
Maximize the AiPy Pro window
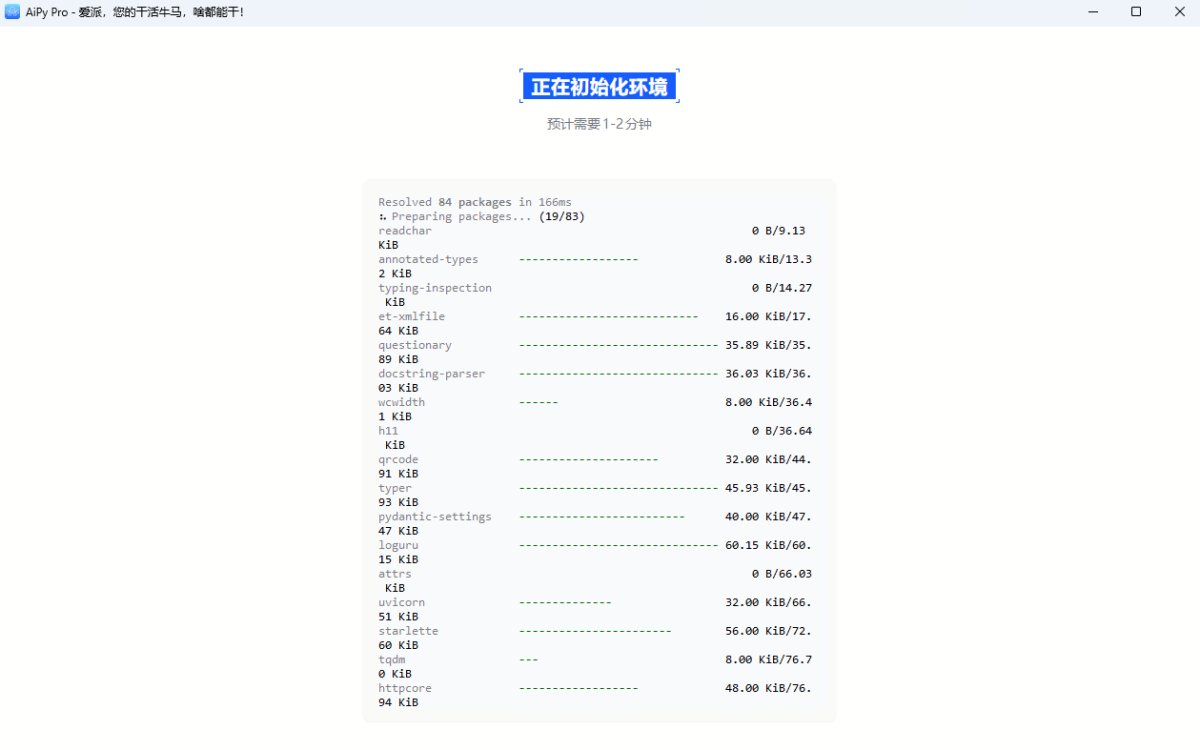(1136, 12)
